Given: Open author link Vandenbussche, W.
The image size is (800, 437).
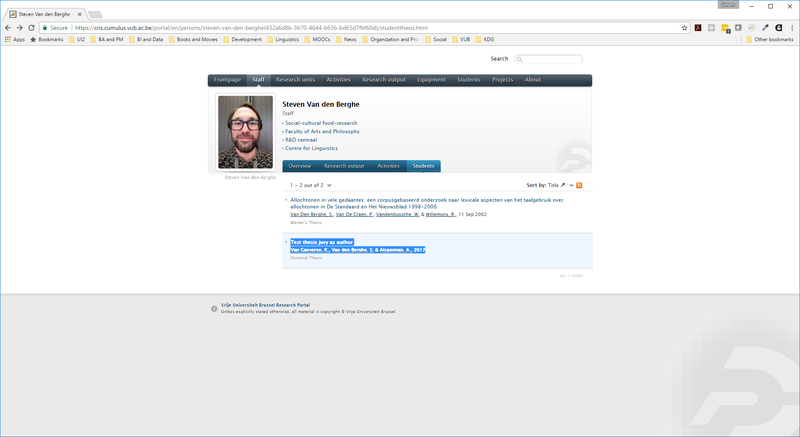Looking at the screenshot, I should 397,214.
